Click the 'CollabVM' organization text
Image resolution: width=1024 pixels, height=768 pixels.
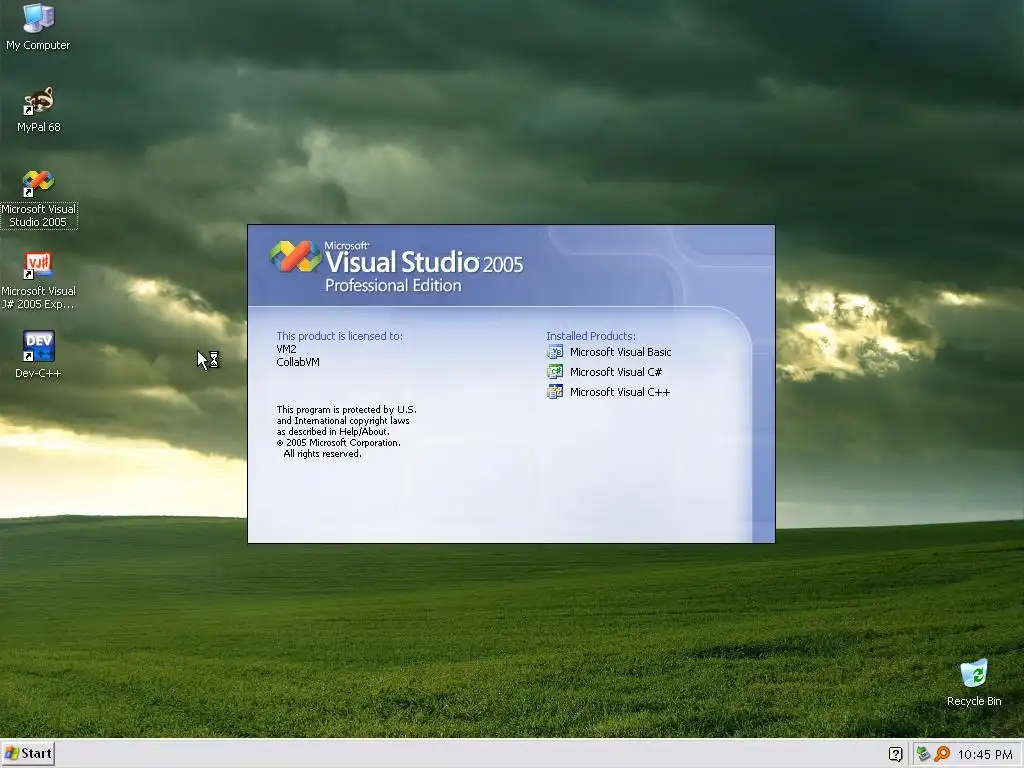click(x=298, y=362)
